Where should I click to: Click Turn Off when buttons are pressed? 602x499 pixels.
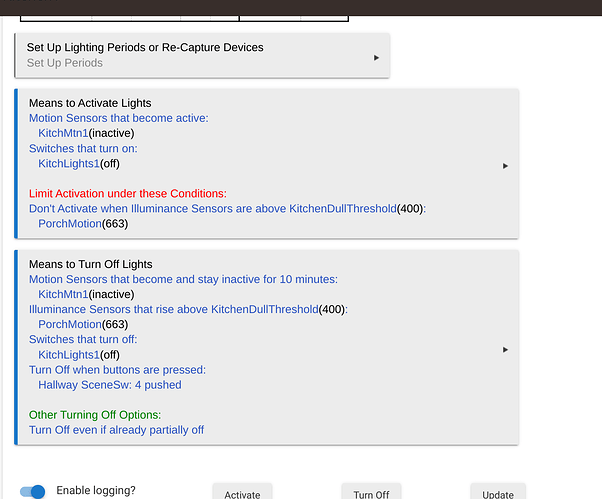[117, 370]
